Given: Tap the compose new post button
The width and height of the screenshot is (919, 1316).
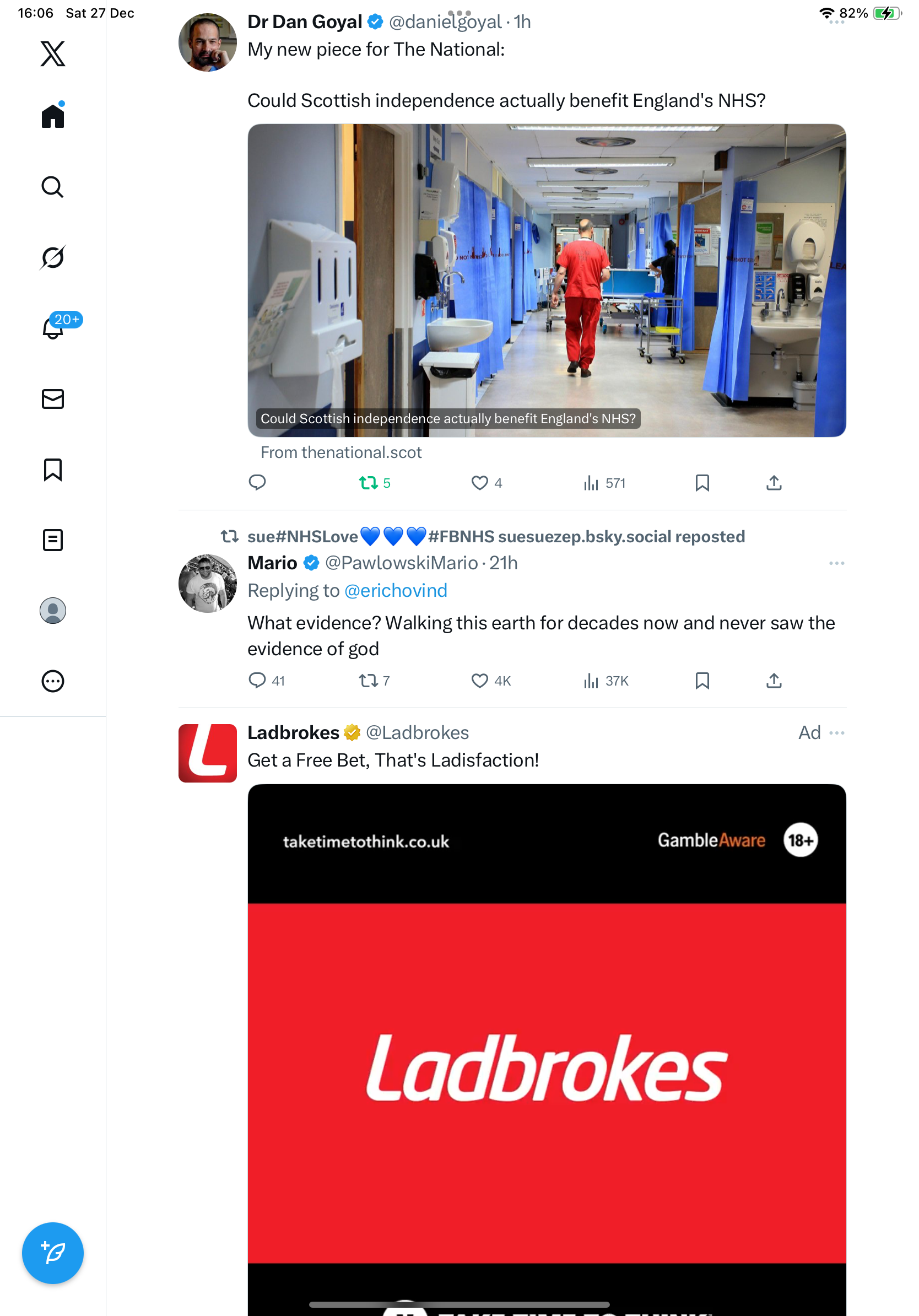Looking at the screenshot, I should [x=53, y=1253].
